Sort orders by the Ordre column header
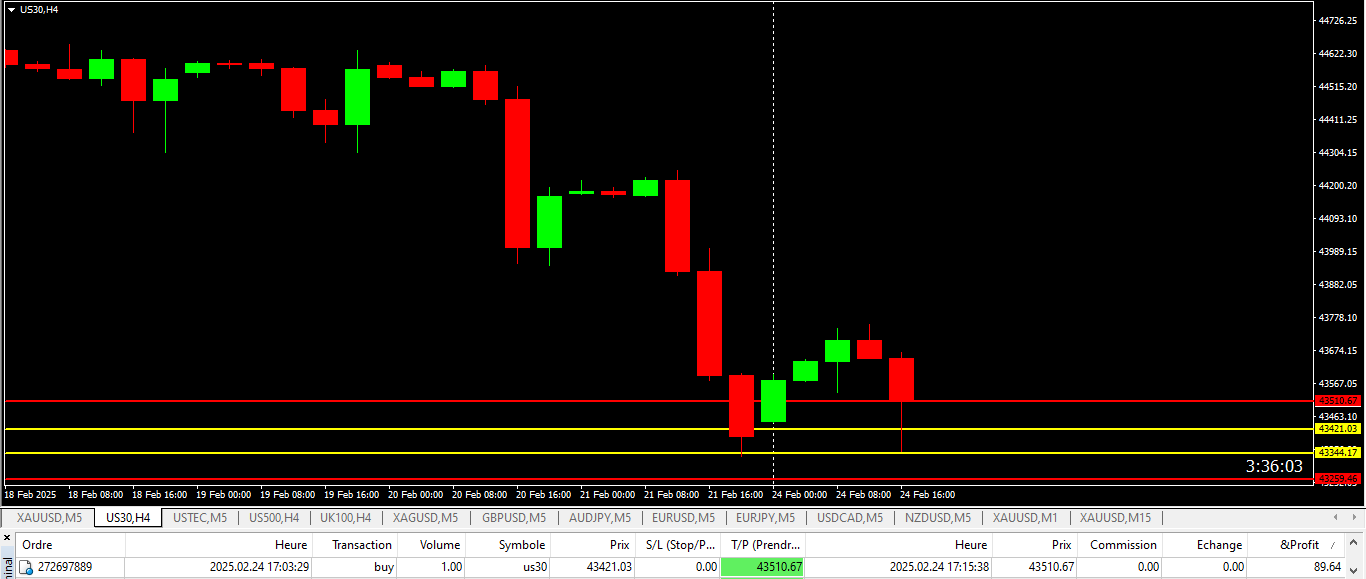 click(x=70, y=545)
